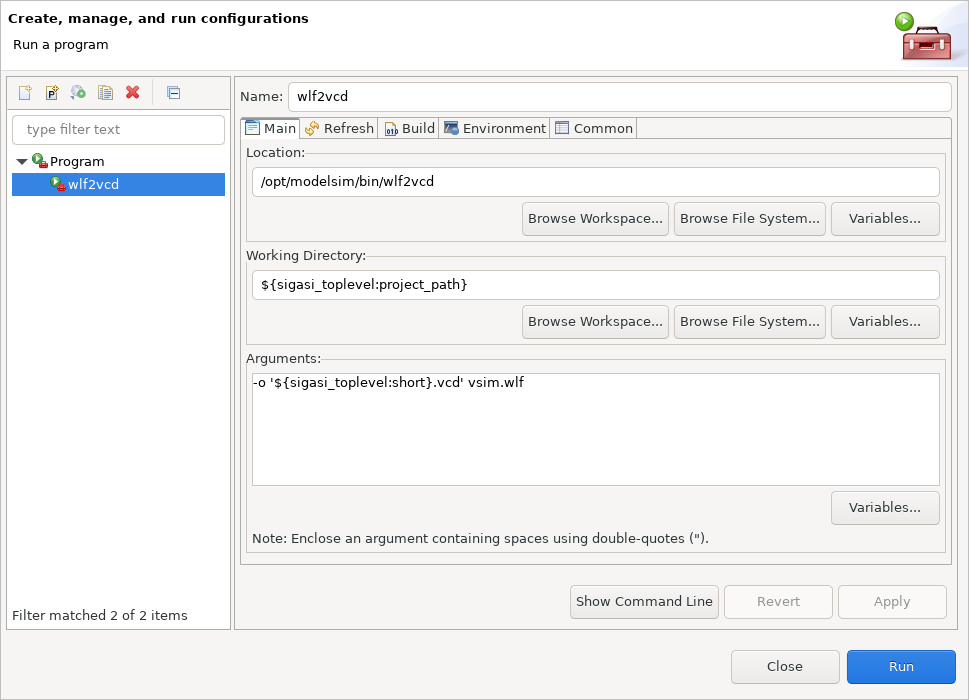Click the double-quotes note text

480,539
